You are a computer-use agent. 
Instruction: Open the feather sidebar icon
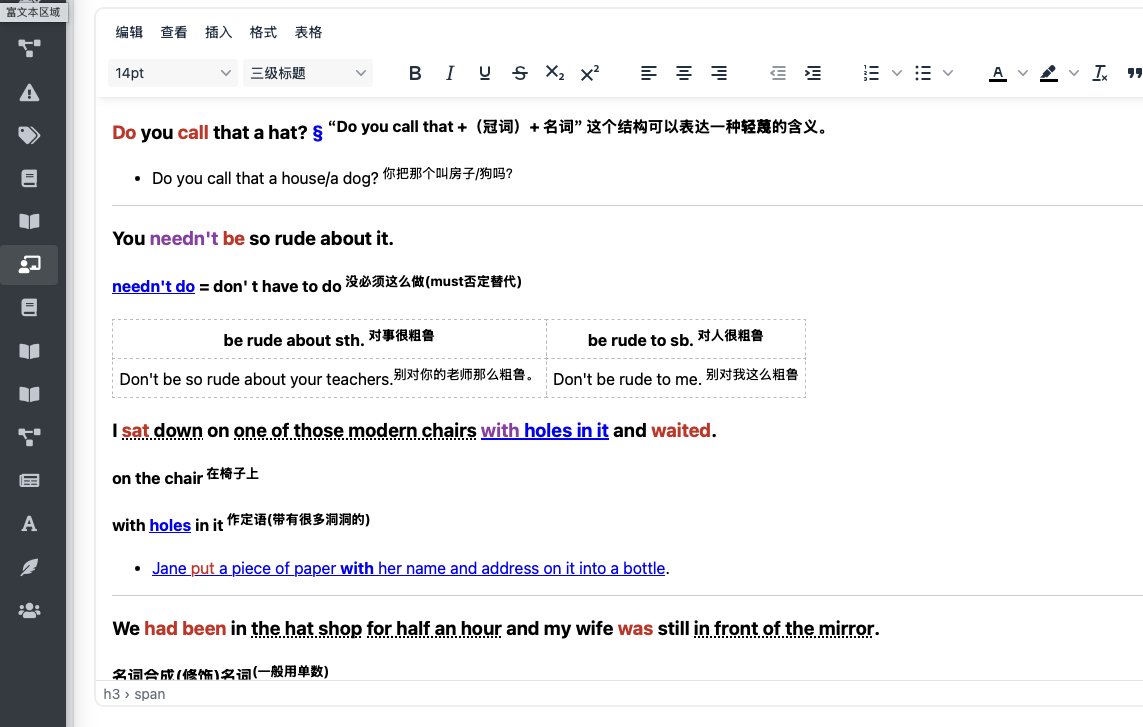[29, 567]
